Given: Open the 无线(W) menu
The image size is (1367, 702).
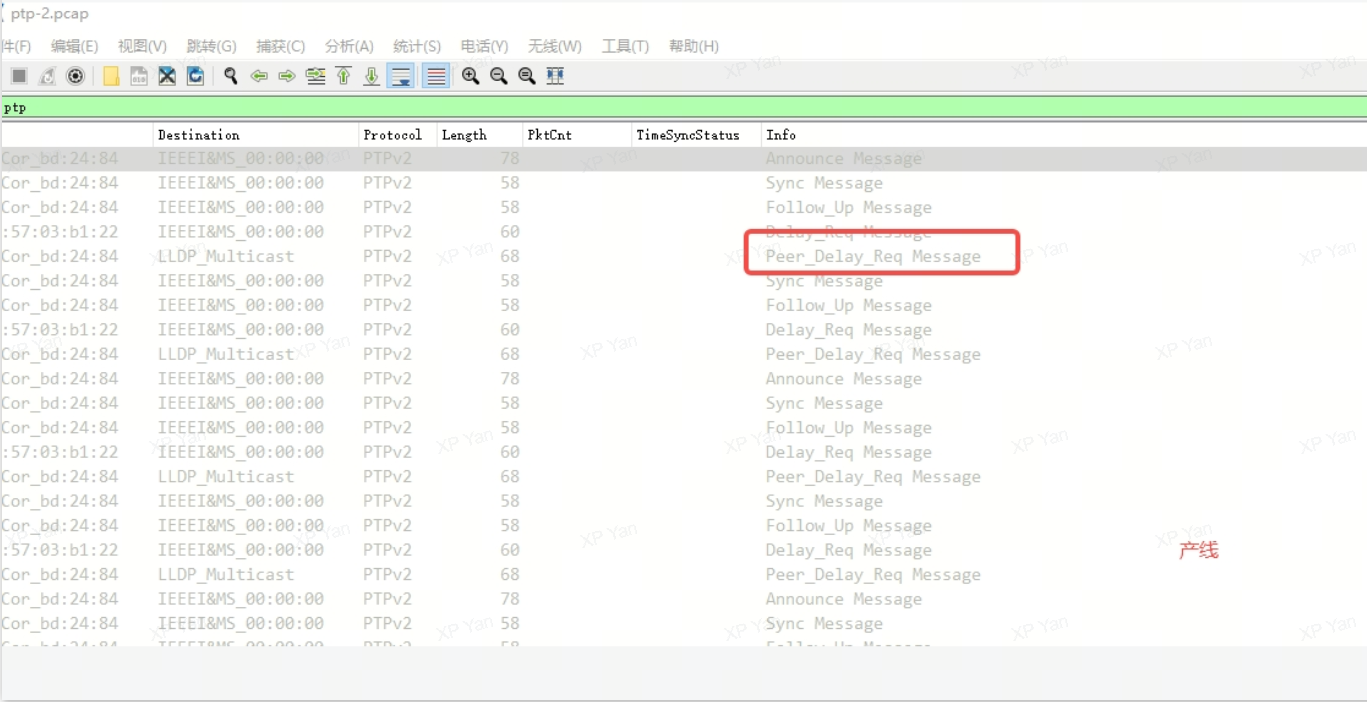Looking at the screenshot, I should (x=555, y=46).
